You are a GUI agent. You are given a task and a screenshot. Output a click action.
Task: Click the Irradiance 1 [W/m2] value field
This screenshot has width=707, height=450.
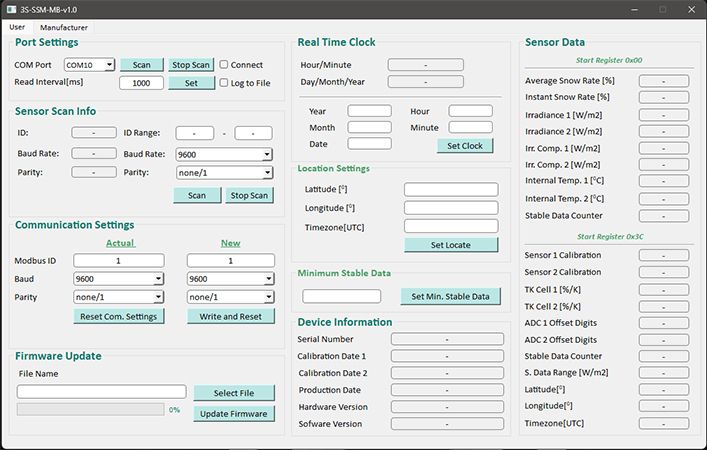pos(664,115)
